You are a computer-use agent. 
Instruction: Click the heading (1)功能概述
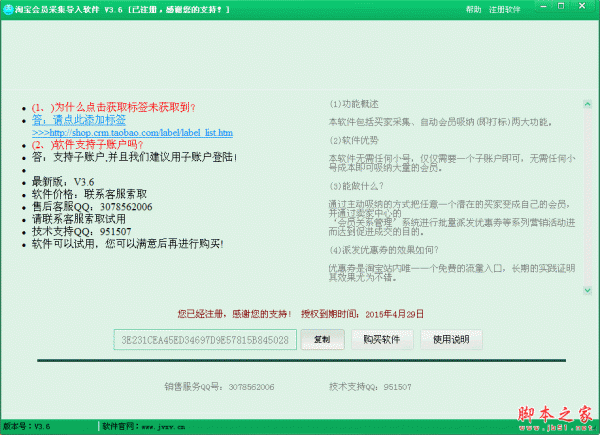[354, 104]
